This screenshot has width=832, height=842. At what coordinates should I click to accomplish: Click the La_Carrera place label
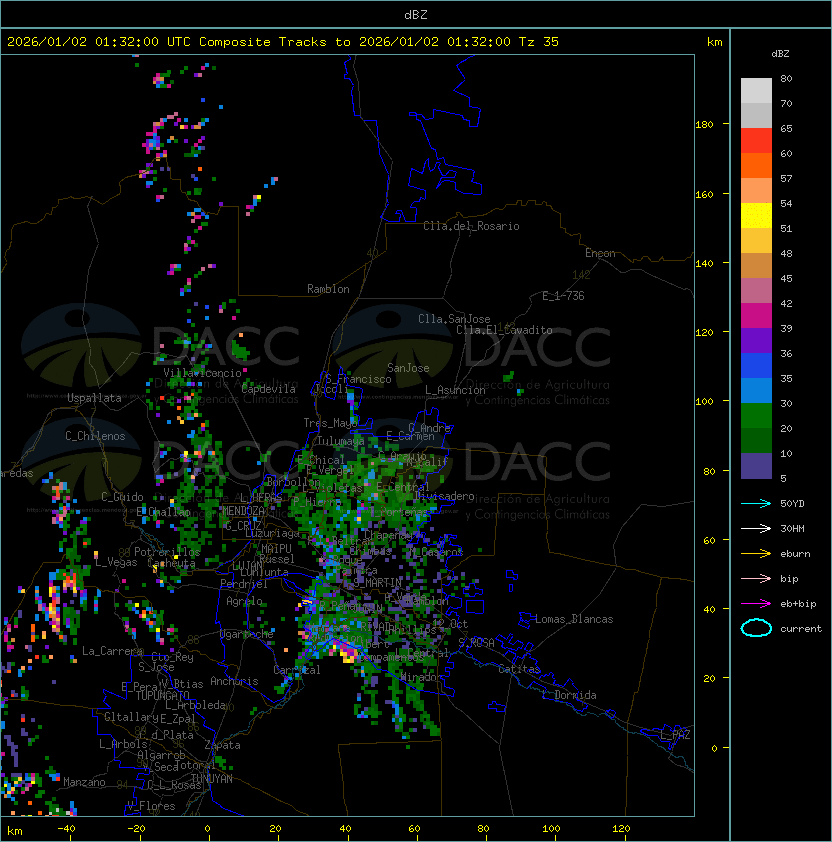[112, 652]
